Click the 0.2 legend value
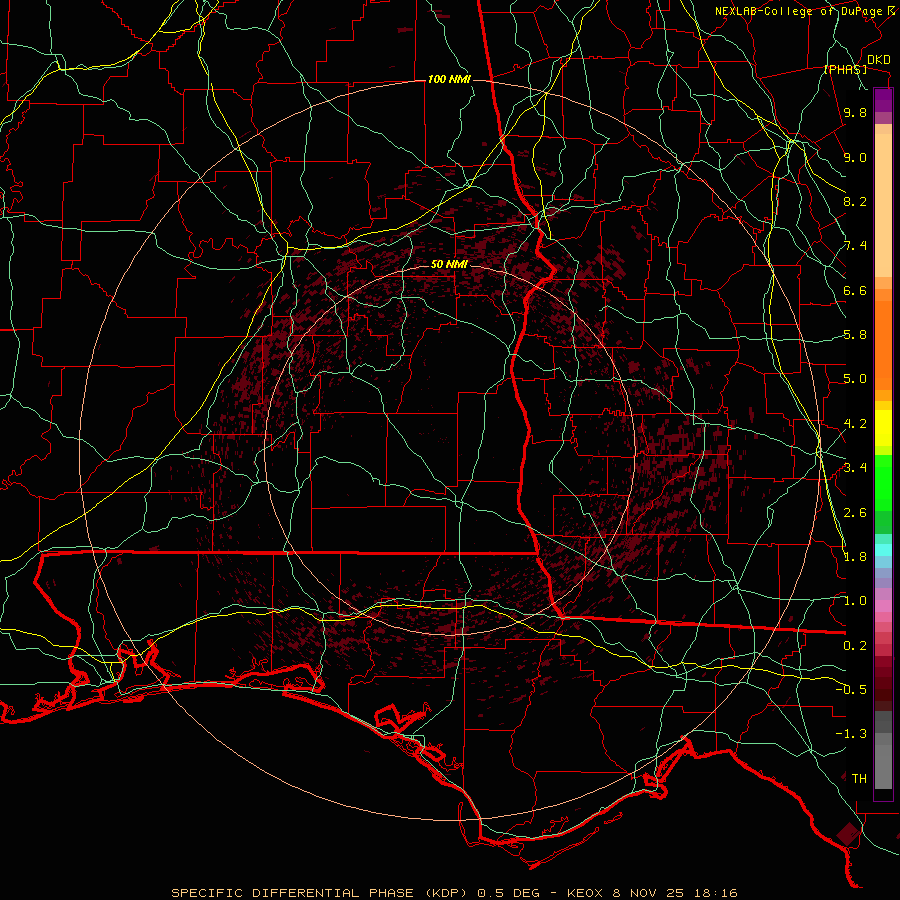The width and height of the screenshot is (900, 900). click(855, 646)
